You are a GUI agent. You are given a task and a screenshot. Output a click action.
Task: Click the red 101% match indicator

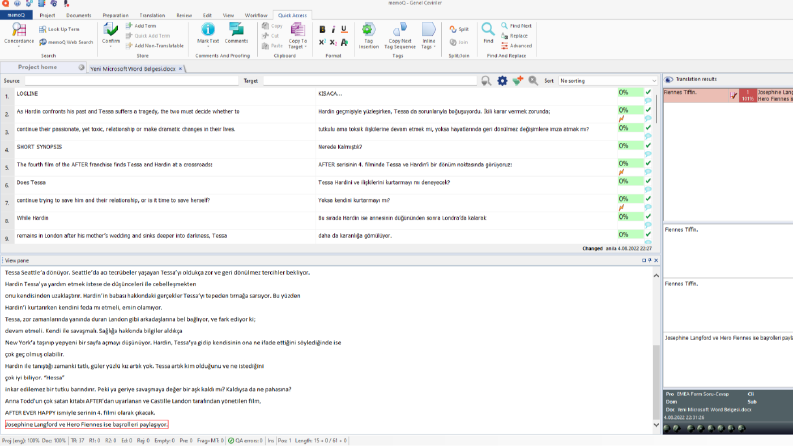tap(747, 96)
